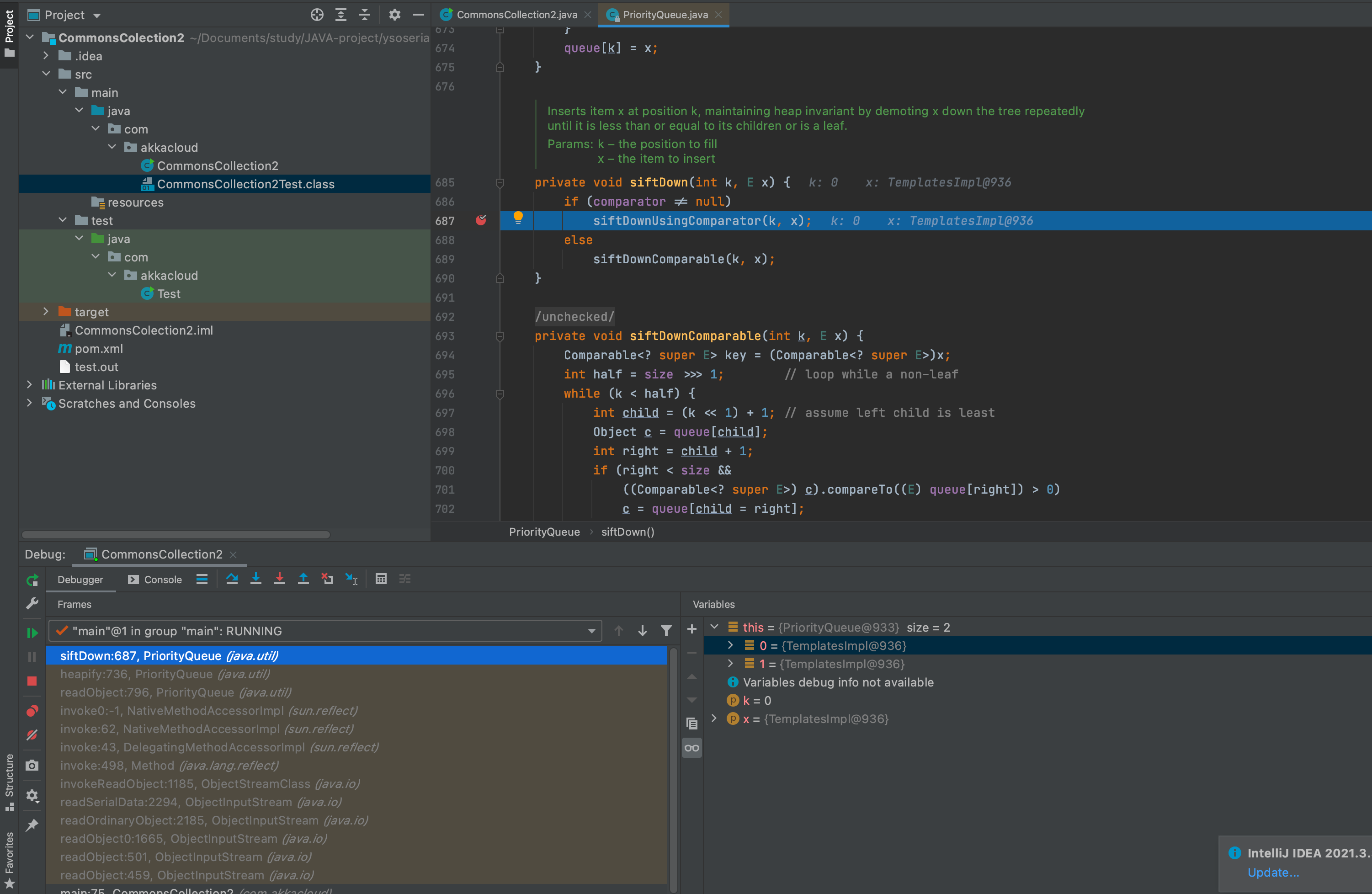The height and width of the screenshot is (894, 1372).
Task: Close the PriorityQueue.java tab
Action: [x=718, y=15]
